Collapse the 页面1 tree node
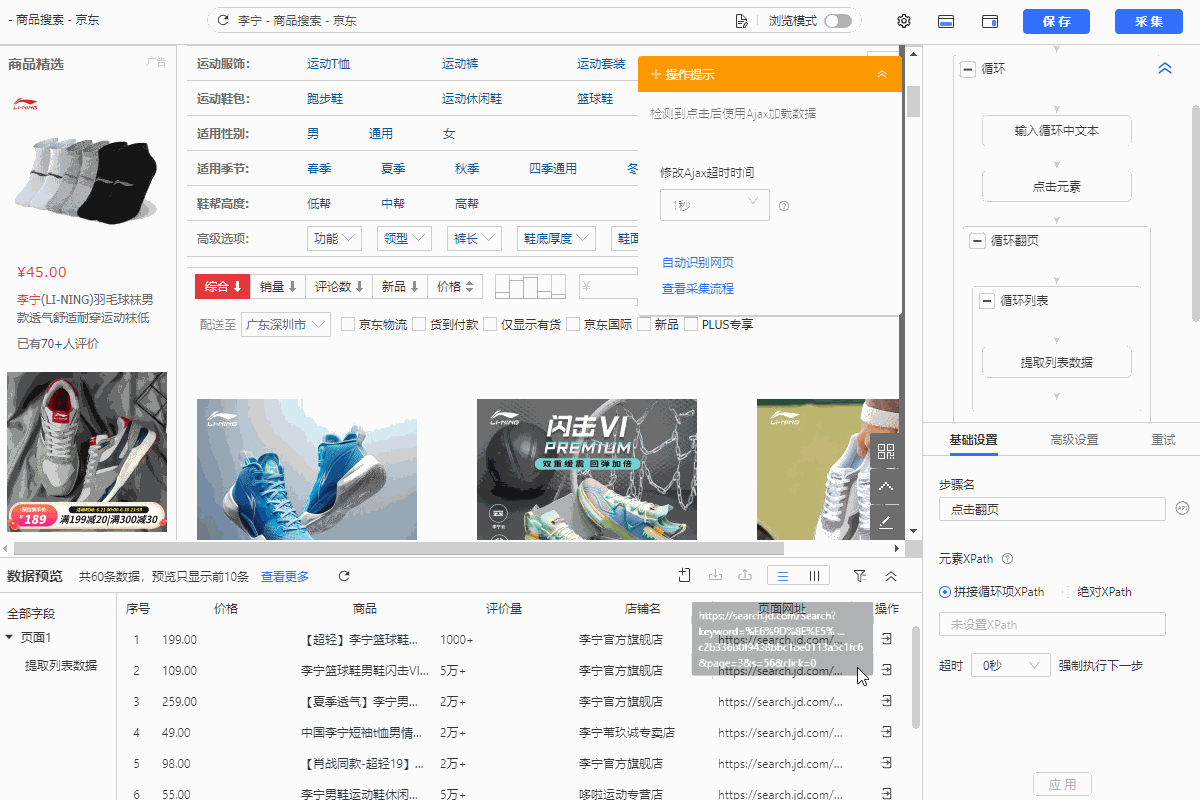Image resolution: width=1200 pixels, height=800 pixels. (9, 638)
